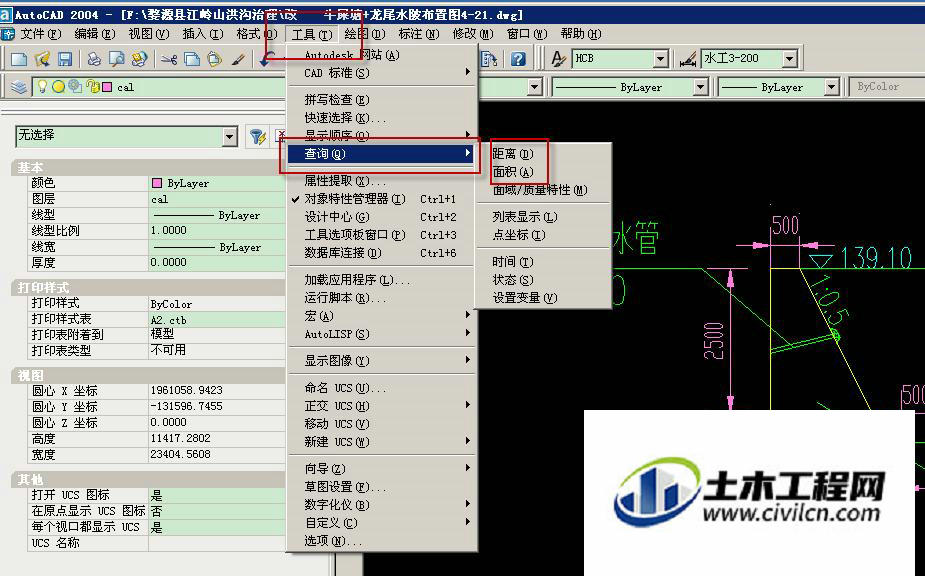Click the Cut scissors icon
The width and height of the screenshot is (925, 576).
coord(169,58)
